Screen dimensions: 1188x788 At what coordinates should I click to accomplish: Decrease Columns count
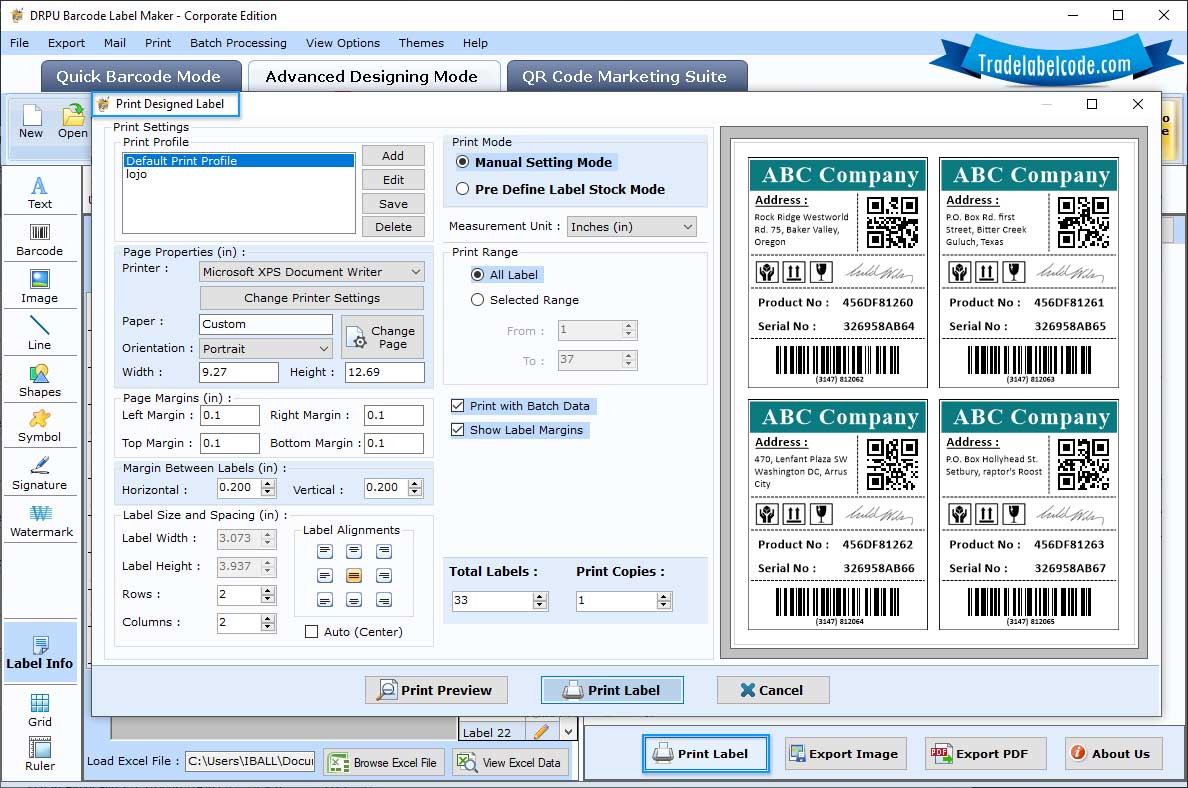coord(267,627)
